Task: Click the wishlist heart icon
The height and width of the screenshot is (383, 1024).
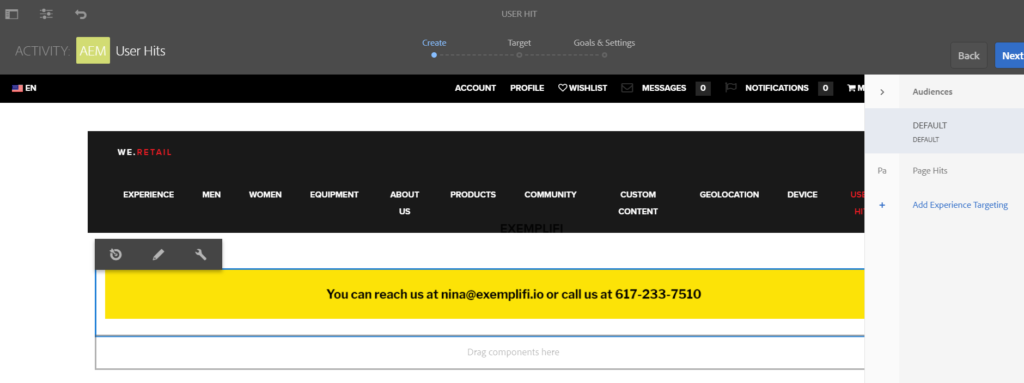Action: pyautogui.click(x=562, y=88)
